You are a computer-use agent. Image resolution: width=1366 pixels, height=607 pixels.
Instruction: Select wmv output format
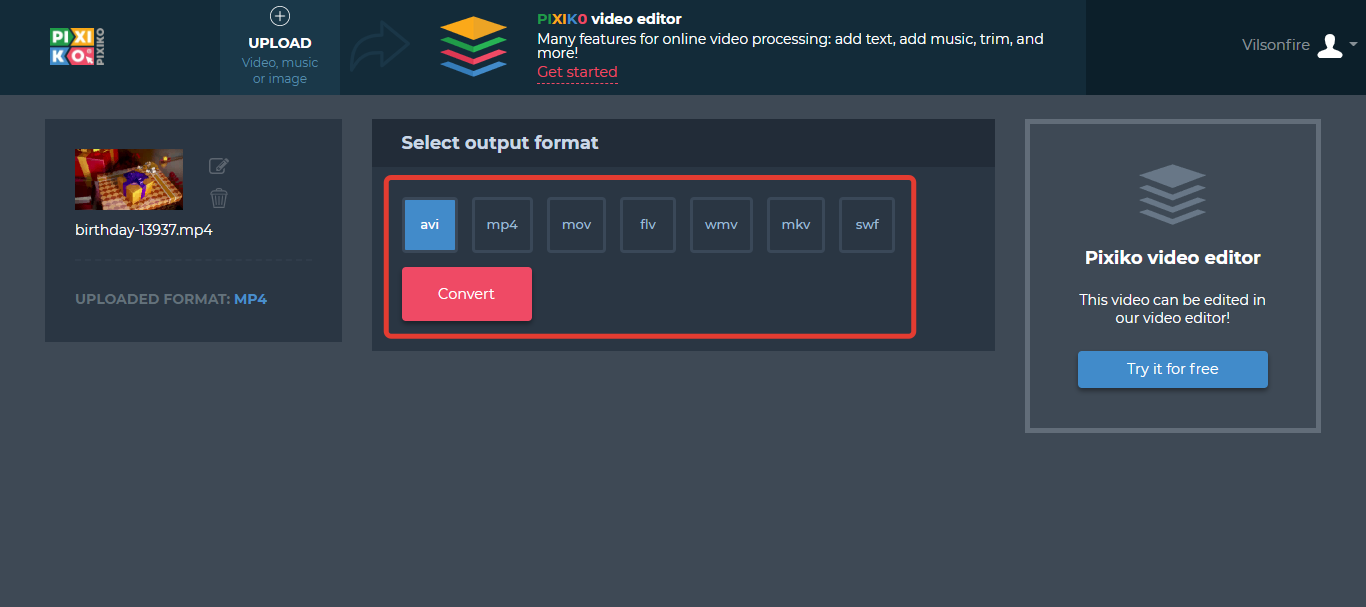coord(721,224)
